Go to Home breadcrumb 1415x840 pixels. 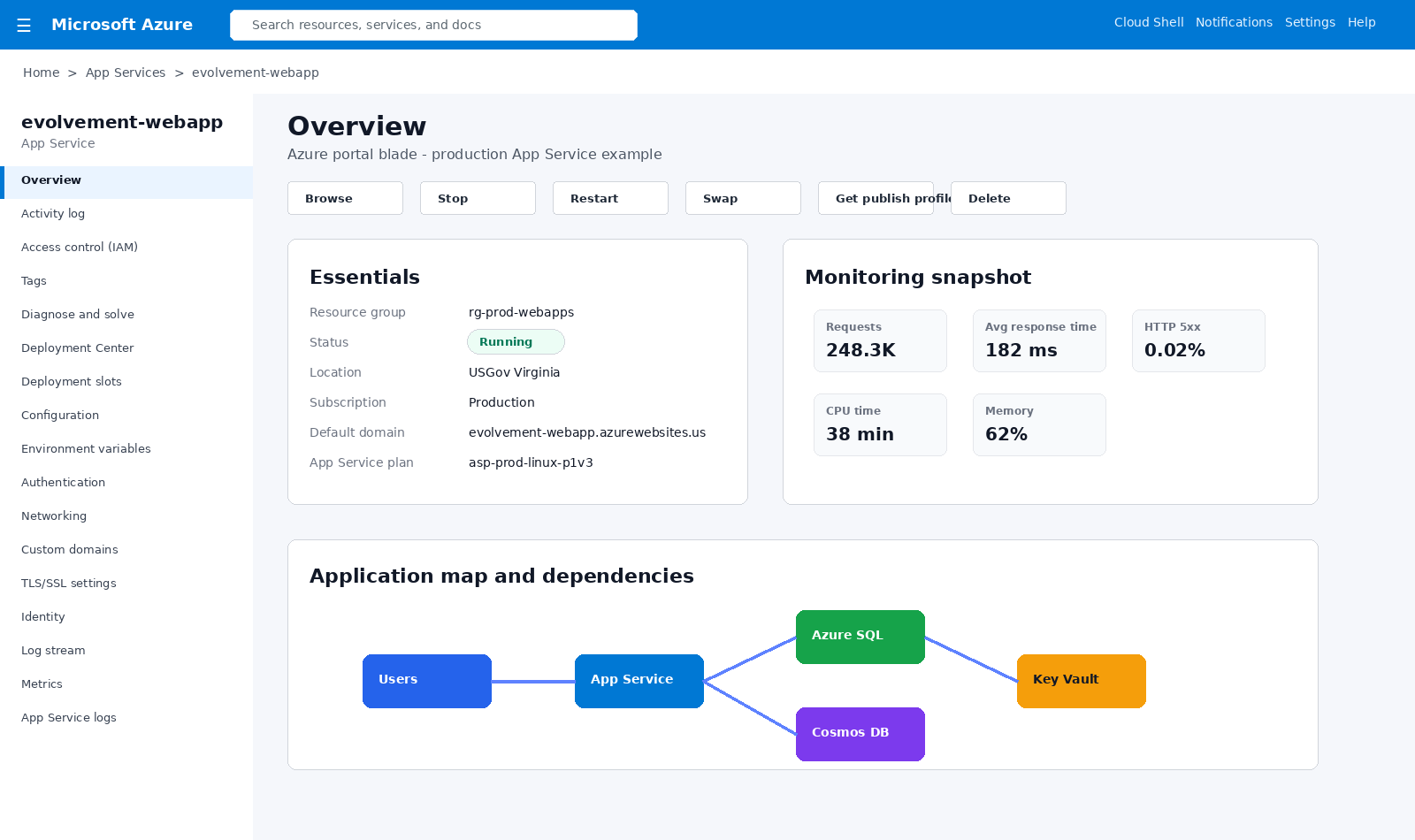42,73
